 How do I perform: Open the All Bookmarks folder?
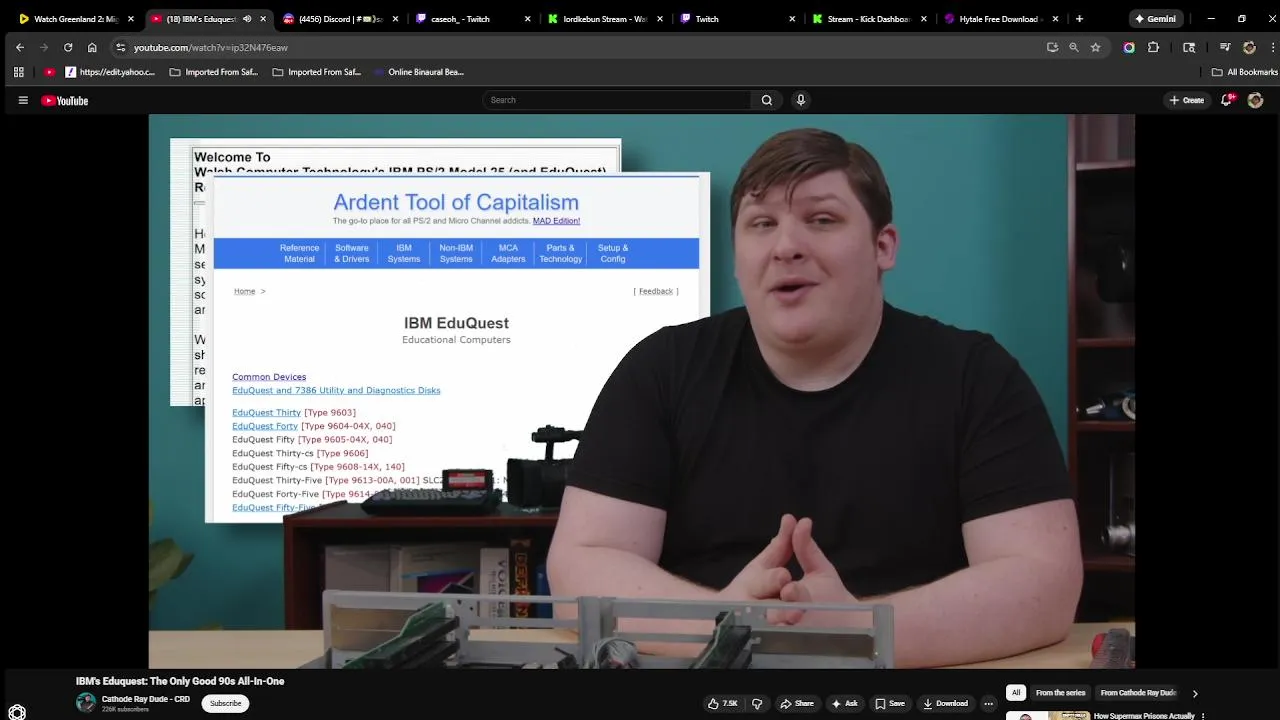(1245, 72)
